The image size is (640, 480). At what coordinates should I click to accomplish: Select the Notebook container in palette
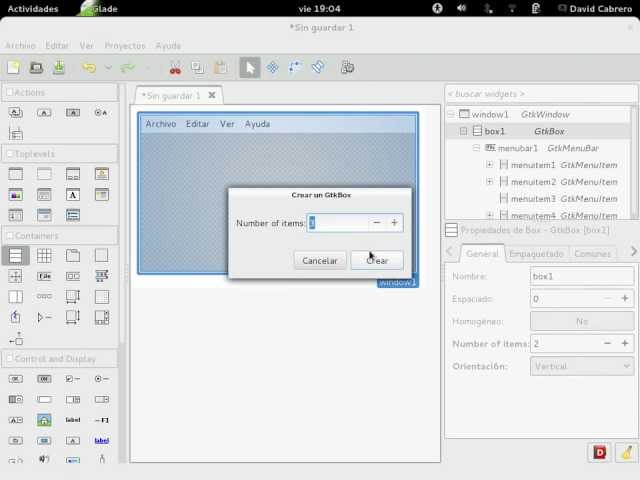point(73,256)
